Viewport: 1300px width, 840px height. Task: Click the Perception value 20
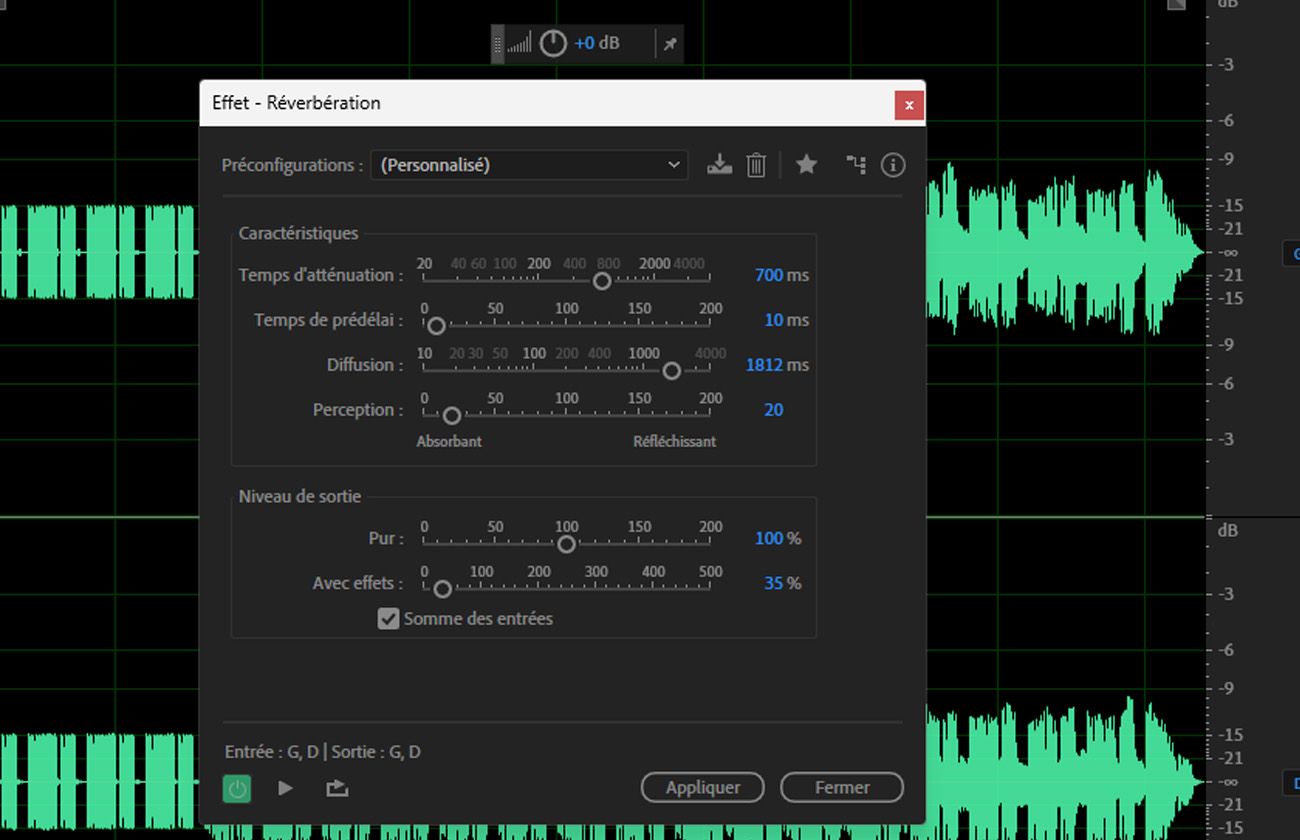(773, 410)
